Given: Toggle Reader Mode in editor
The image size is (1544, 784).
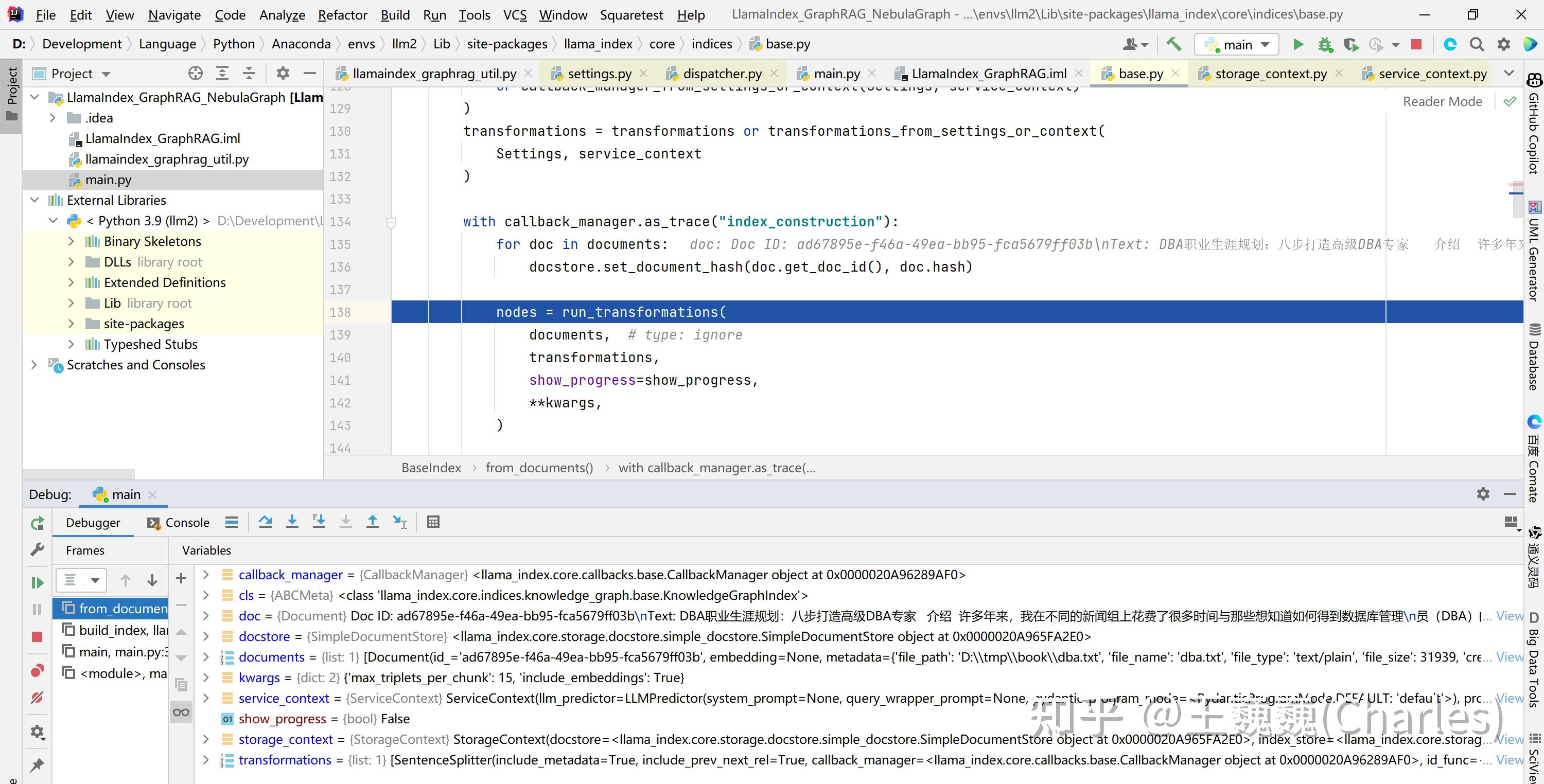Looking at the screenshot, I should click(1442, 101).
